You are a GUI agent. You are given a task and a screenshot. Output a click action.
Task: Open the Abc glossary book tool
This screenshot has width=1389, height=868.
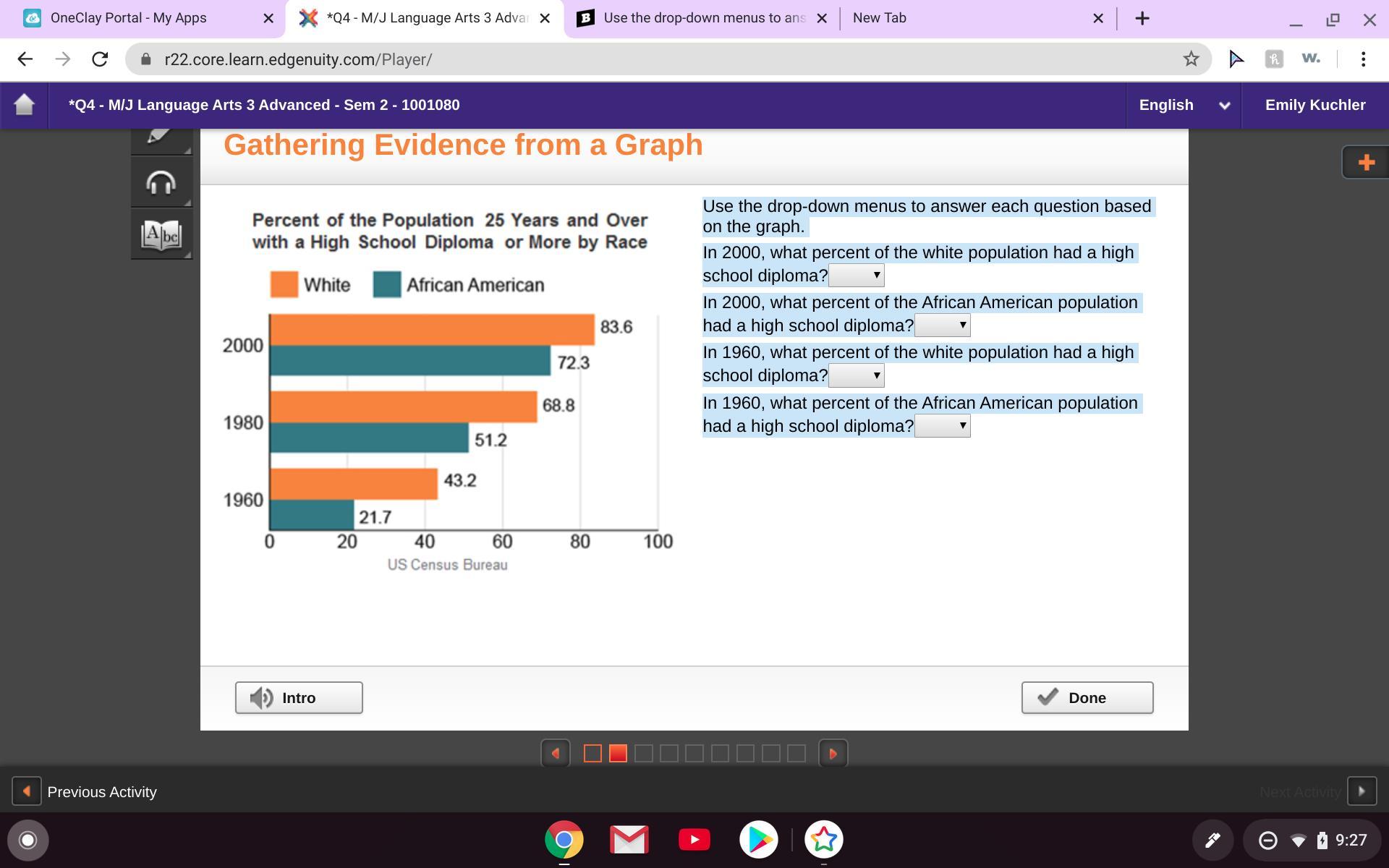click(161, 234)
